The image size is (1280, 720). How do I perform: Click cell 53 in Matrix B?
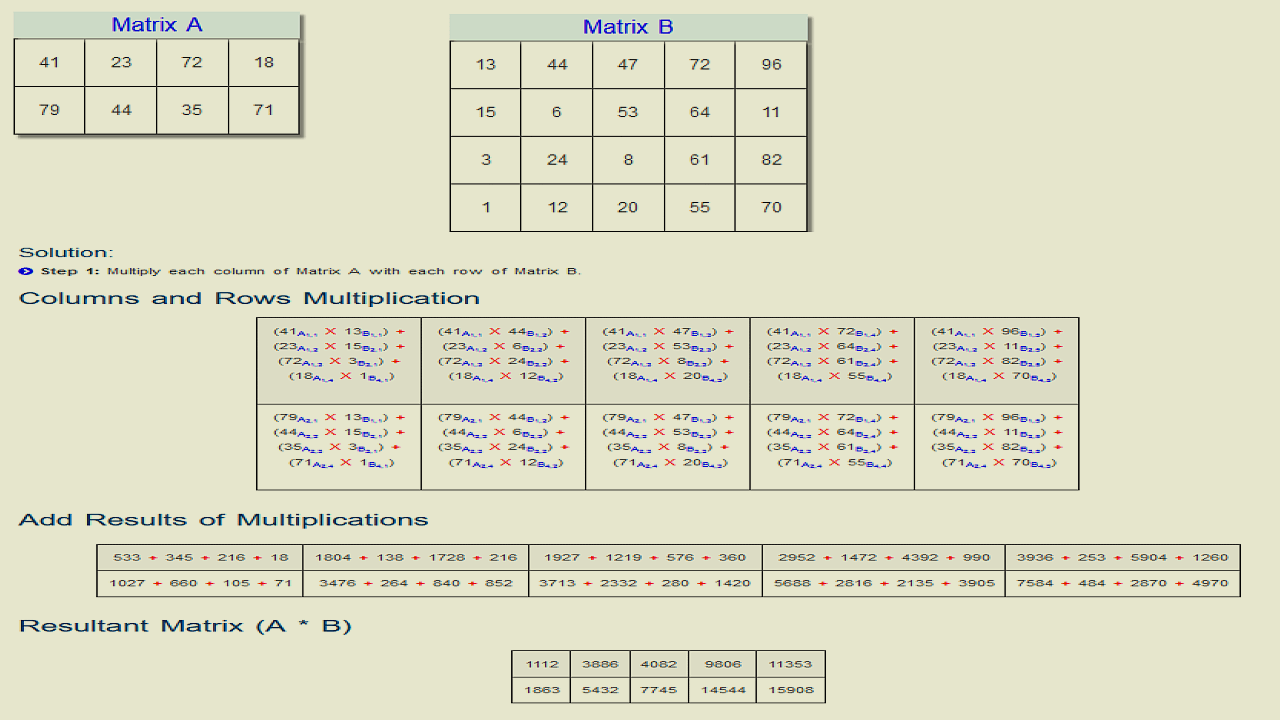(x=628, y=112)
